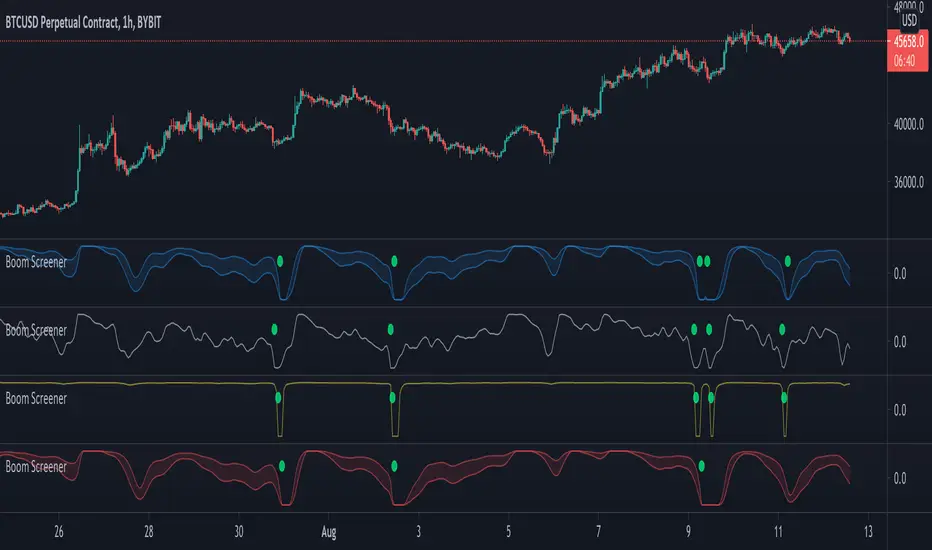Select the grey line Boom Screener label
Image resolution: width=932 pixels, height=550 pixels.
pos(36,331)
